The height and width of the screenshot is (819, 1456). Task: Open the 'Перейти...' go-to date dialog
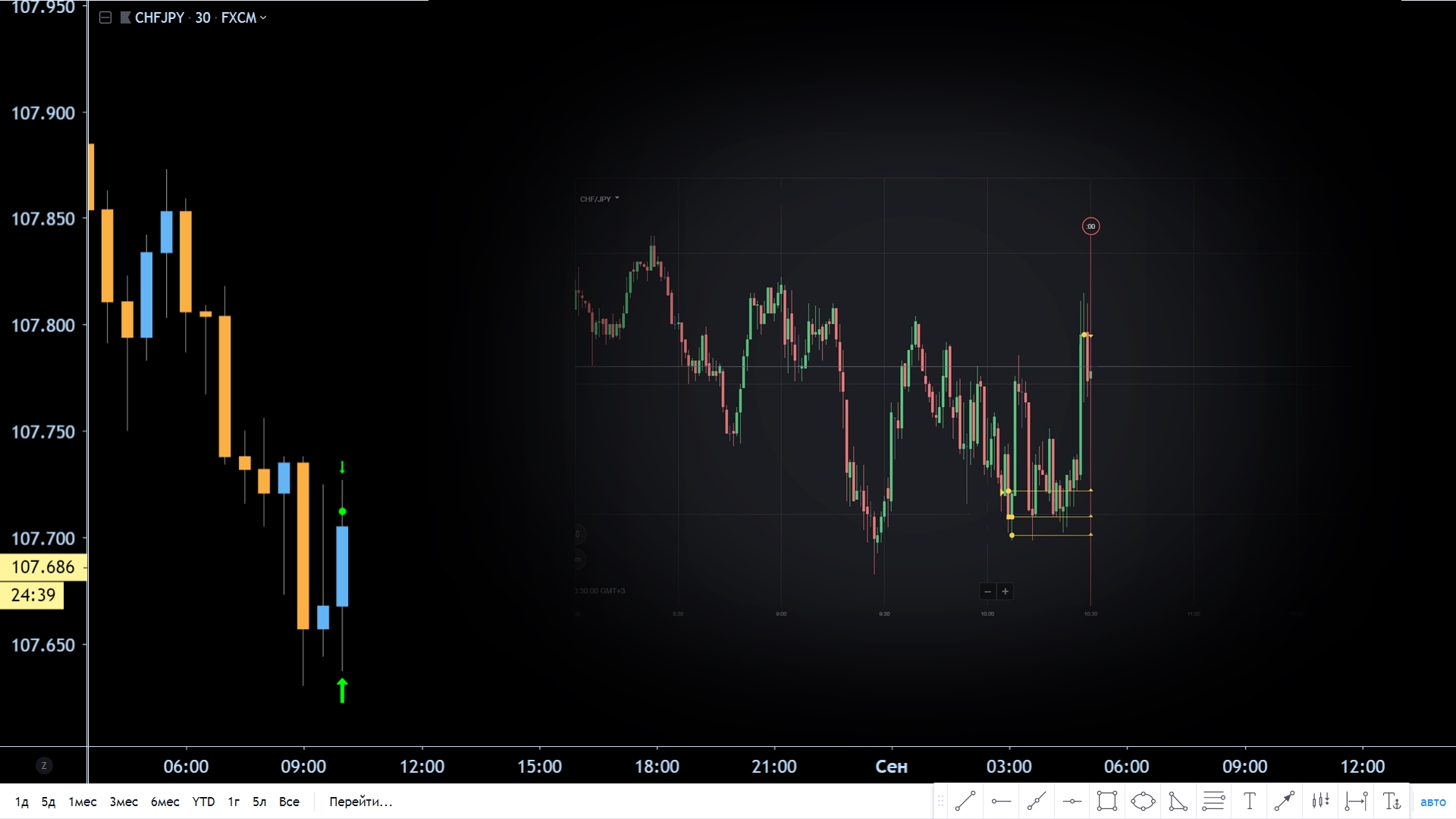[360, 802]
